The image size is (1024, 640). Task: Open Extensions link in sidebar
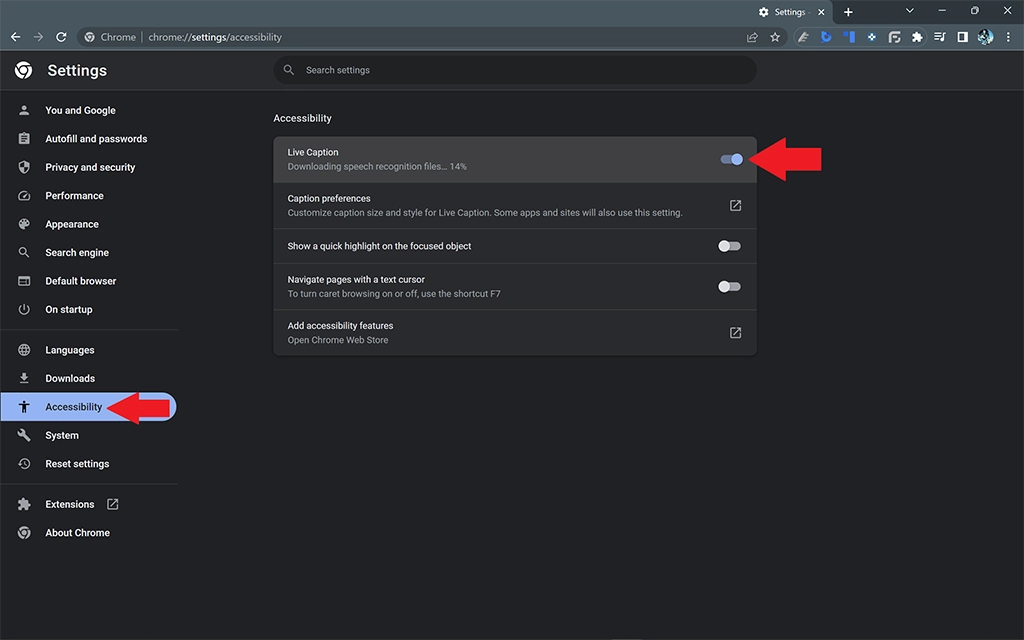tap(70, 505)
